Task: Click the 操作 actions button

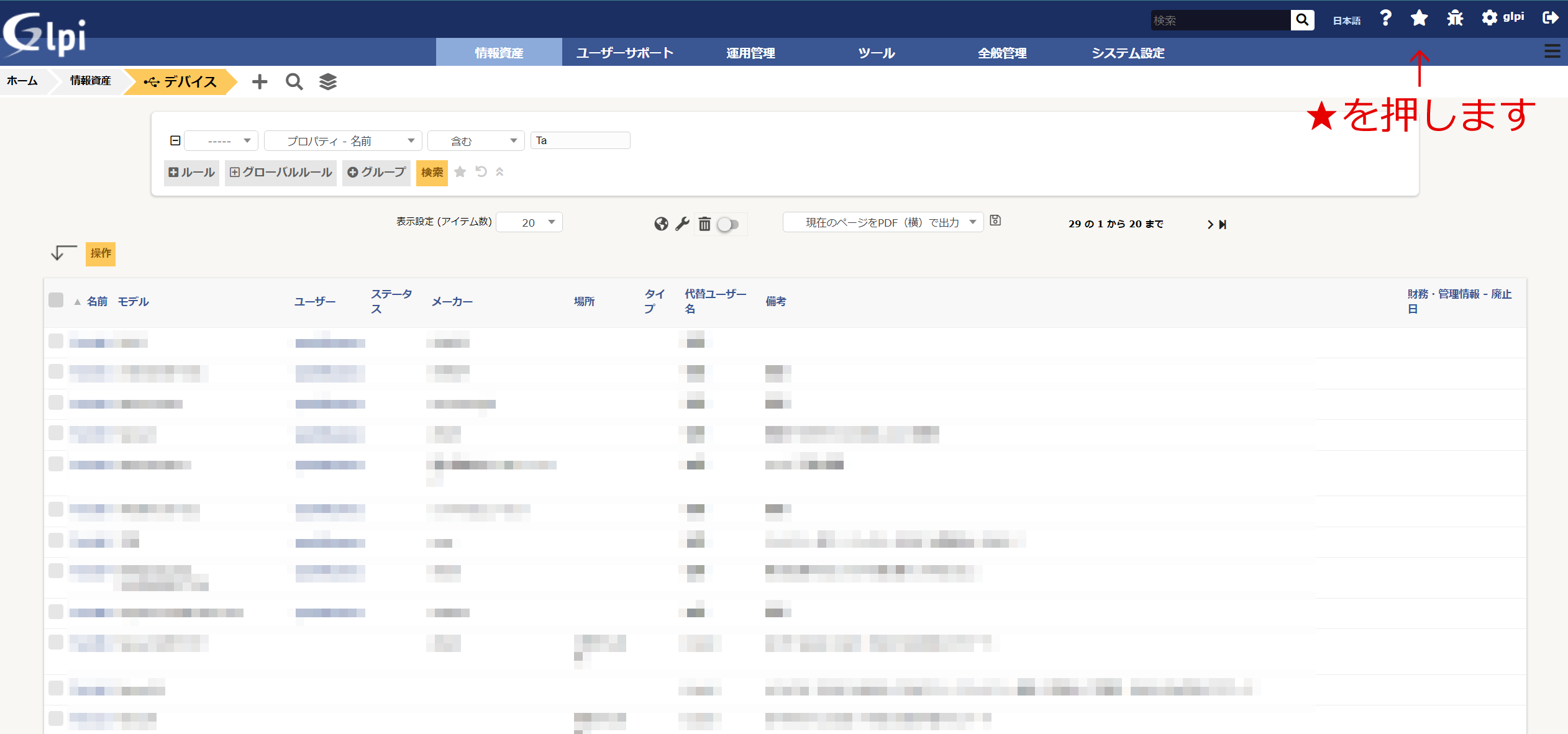Action: point(101,253)
